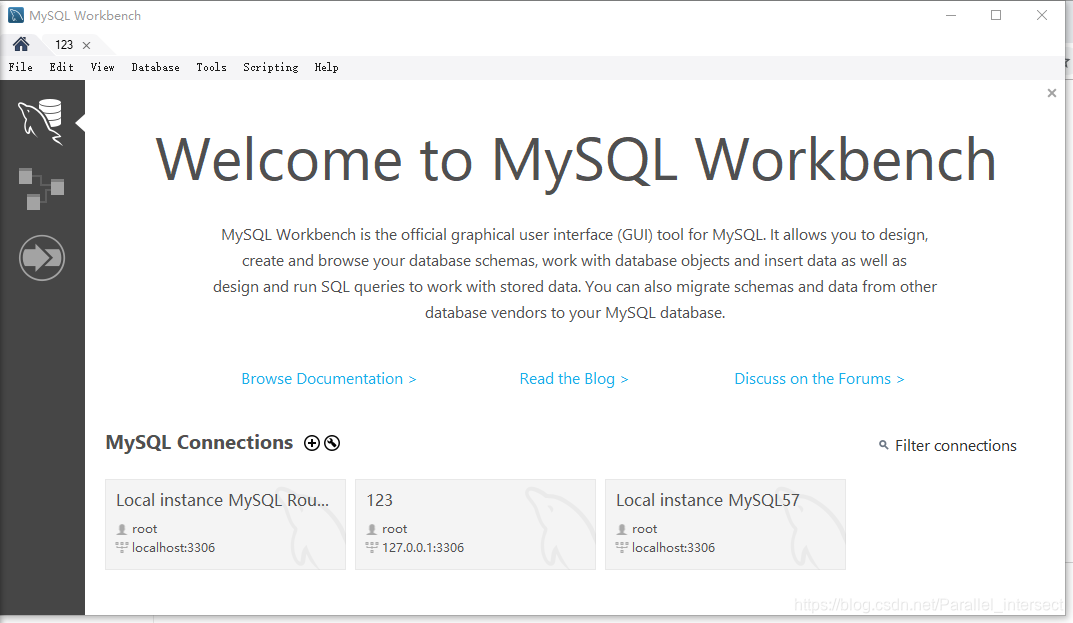The image size is (1073, 623).
Task: Open the manage connections wrench icon
Action: 332,443
